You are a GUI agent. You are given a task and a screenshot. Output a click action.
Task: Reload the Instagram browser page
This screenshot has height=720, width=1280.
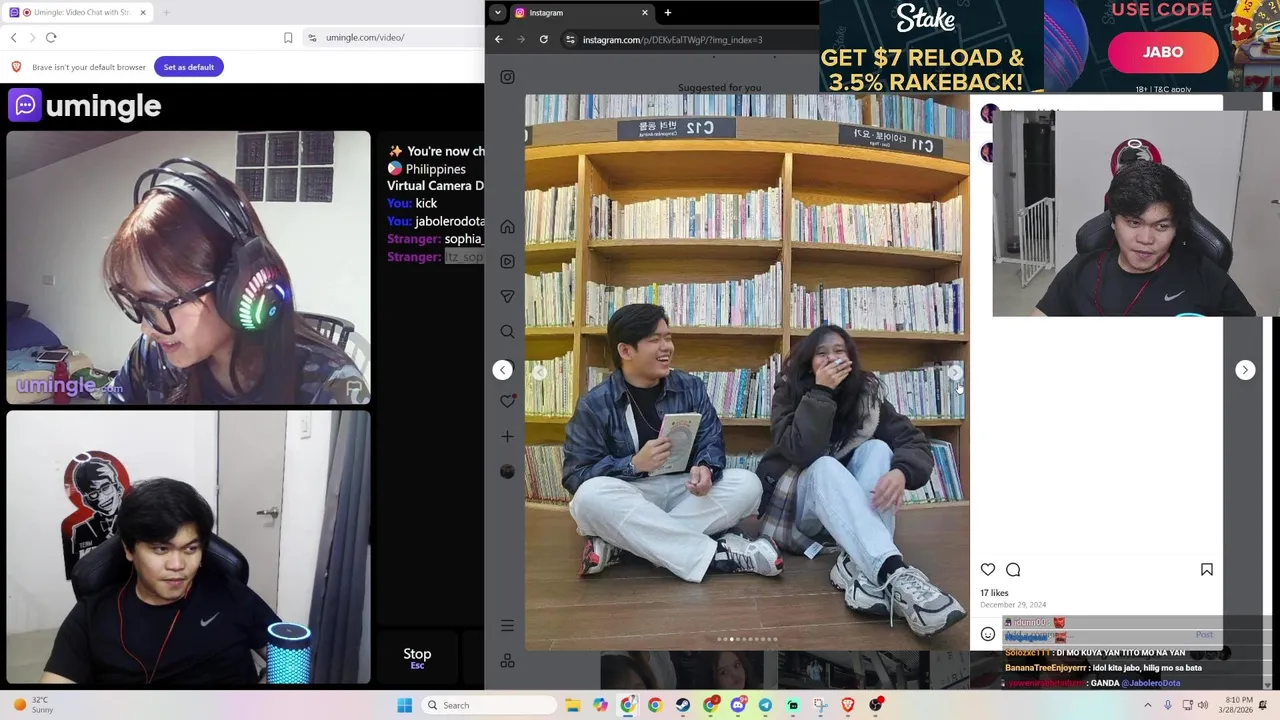pos(543,39)
